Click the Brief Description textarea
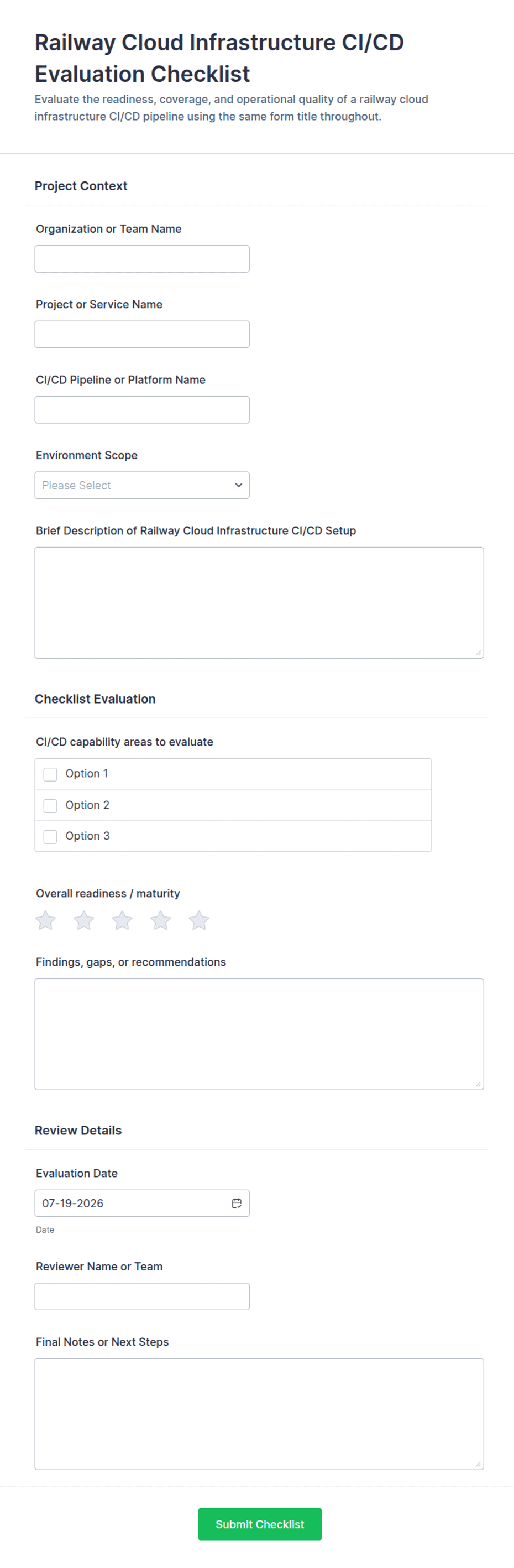This screenshot has height=1568, width=514. tap(259, 603)
